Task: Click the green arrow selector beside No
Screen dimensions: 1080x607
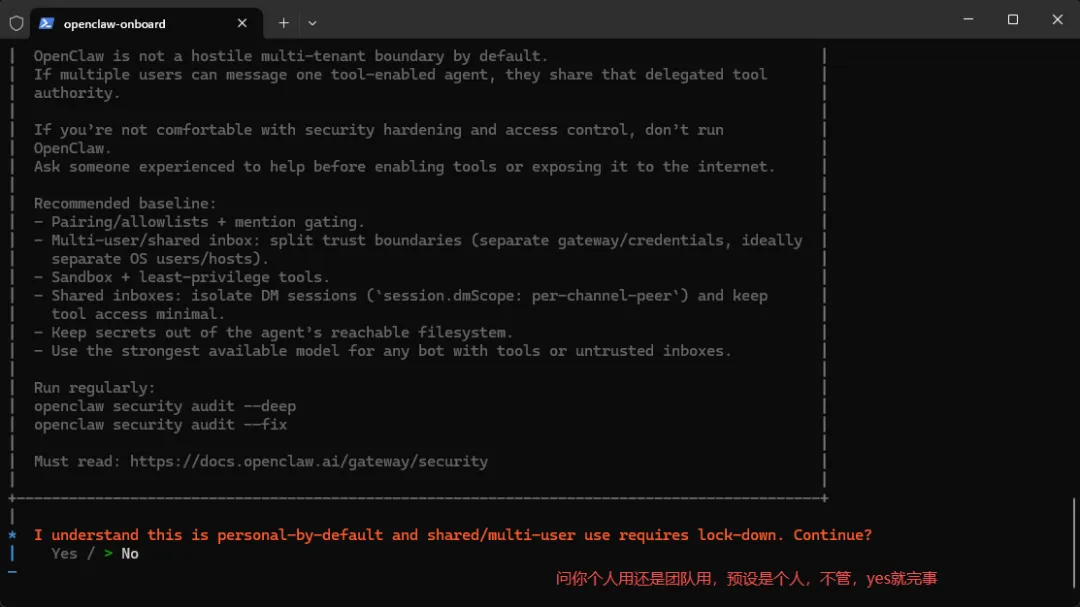Action: click(x=108, y=553)
